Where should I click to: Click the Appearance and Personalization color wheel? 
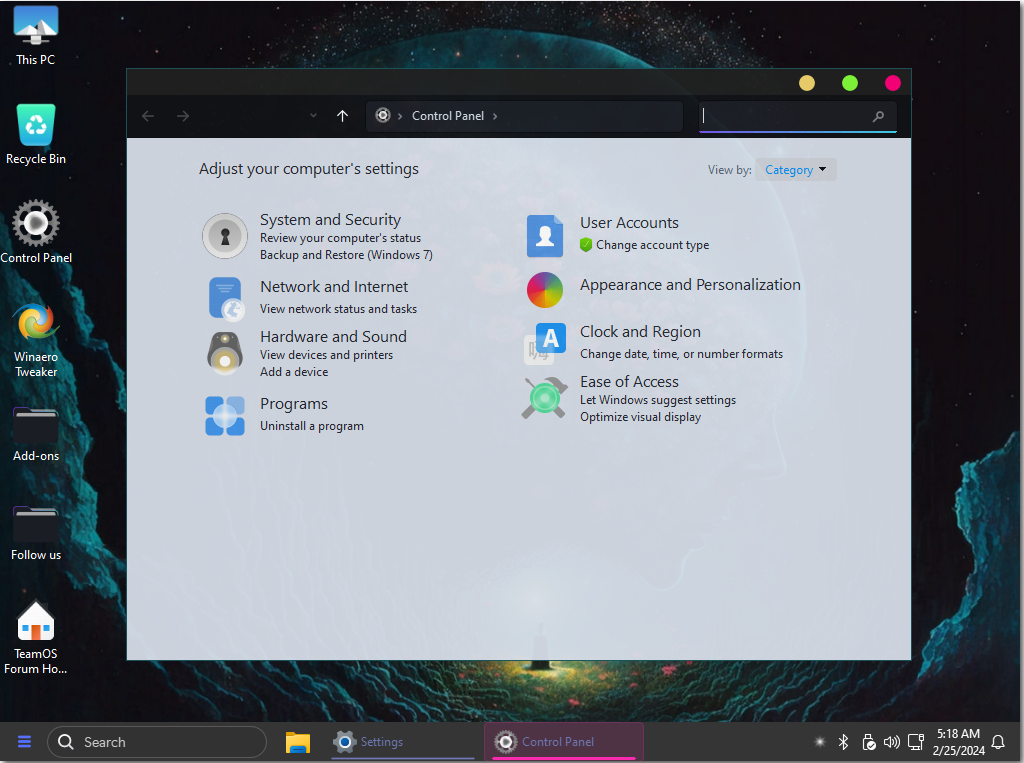coord(545,290)
